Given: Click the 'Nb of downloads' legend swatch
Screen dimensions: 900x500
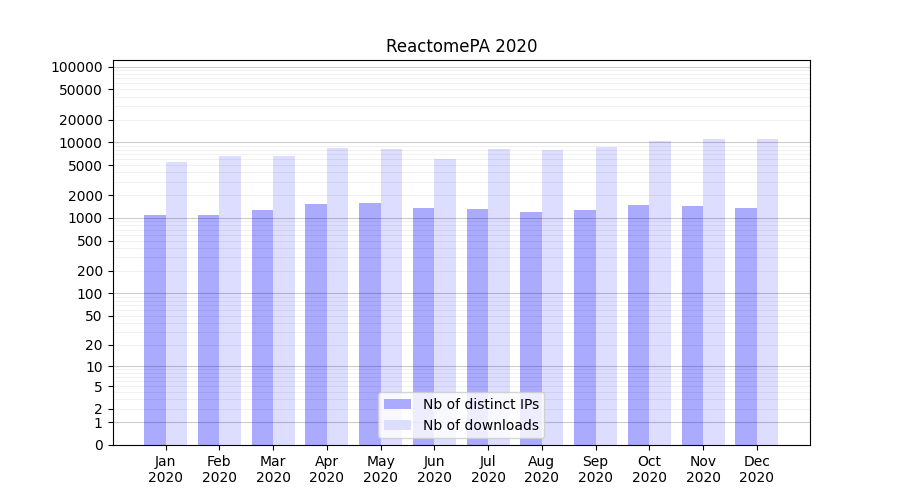Looking at the screenshot, I should click(x=397, y=425).
